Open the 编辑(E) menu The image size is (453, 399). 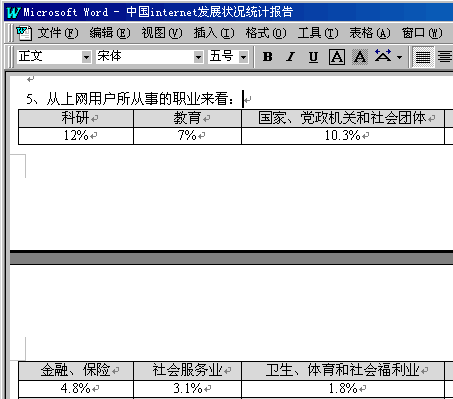click(x=110, y=33)
